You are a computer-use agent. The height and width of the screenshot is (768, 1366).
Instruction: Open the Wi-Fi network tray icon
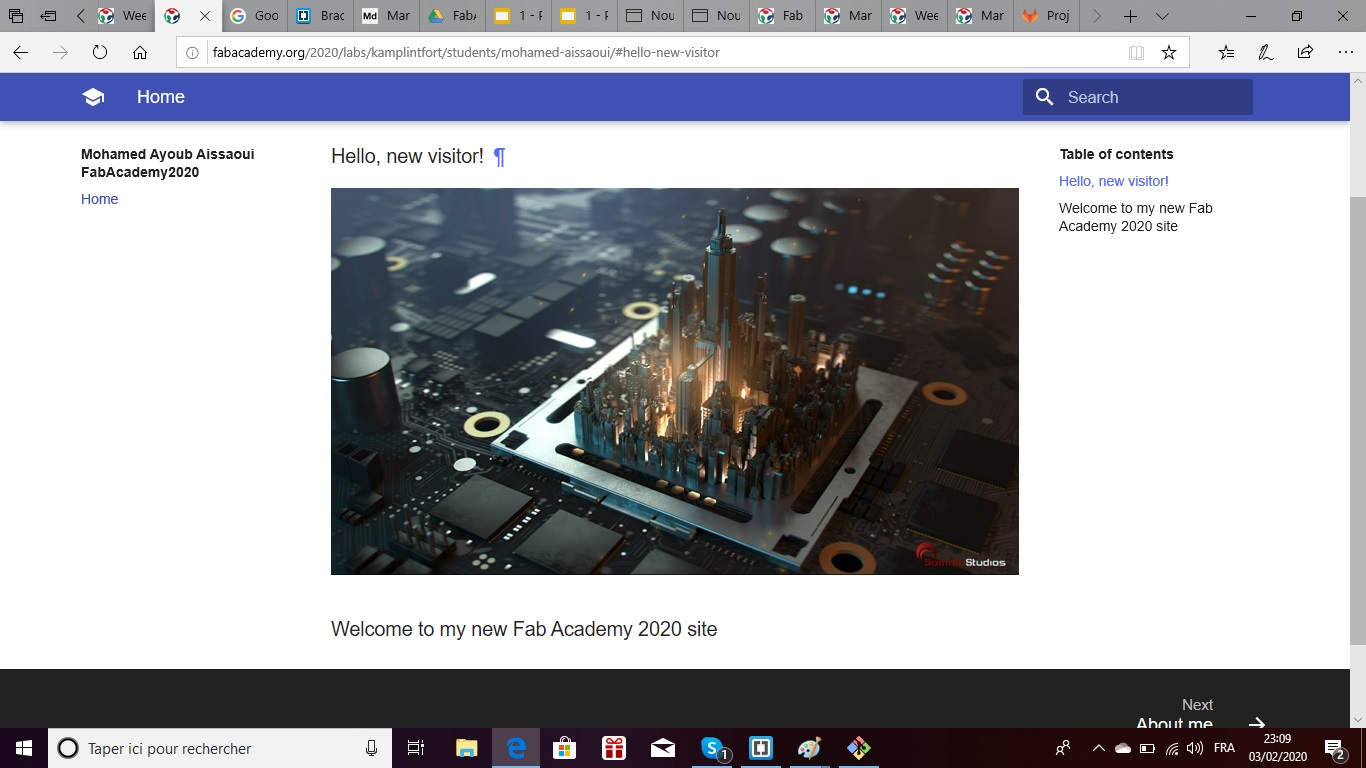pyautogui.click(x=1172, y=748)
